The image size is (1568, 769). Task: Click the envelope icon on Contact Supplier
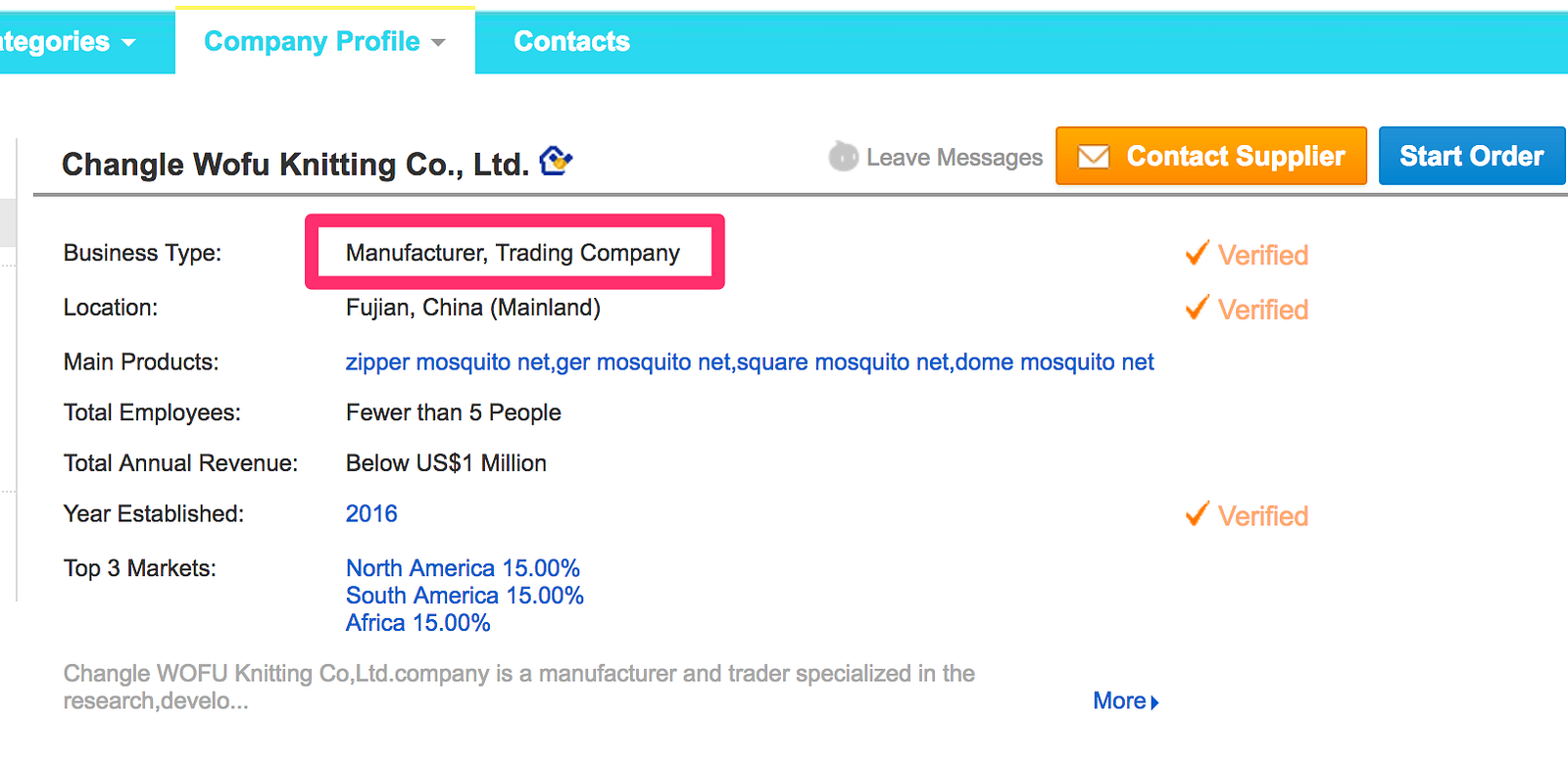pos(1094,157)
